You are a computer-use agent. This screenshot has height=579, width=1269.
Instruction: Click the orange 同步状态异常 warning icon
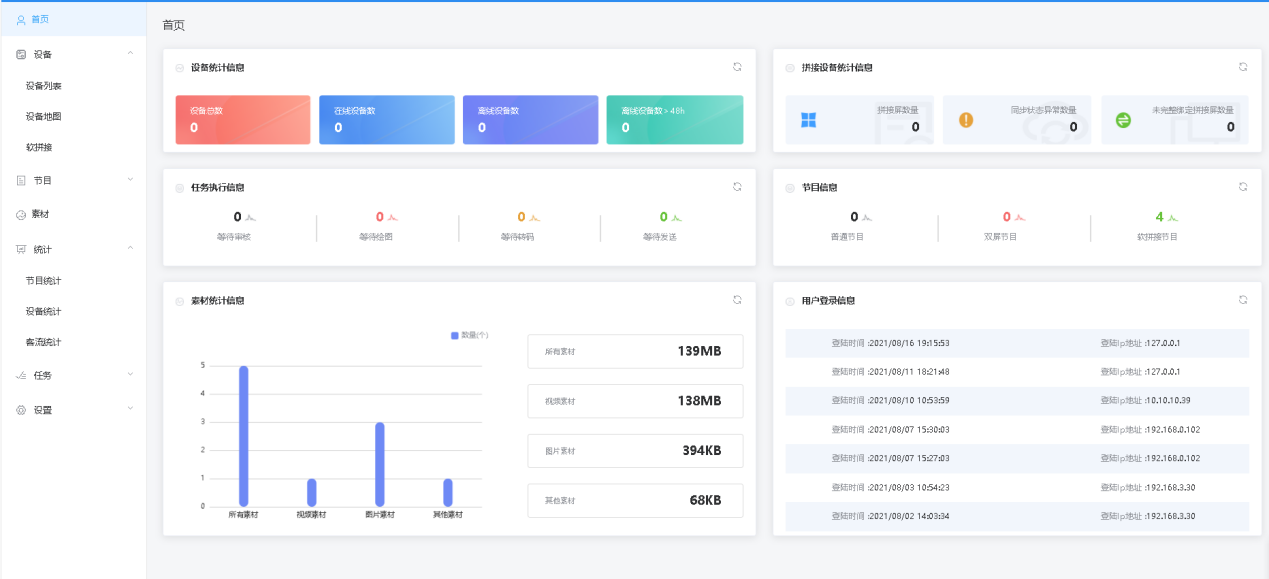pyautogui.click(x=966, y=120)
